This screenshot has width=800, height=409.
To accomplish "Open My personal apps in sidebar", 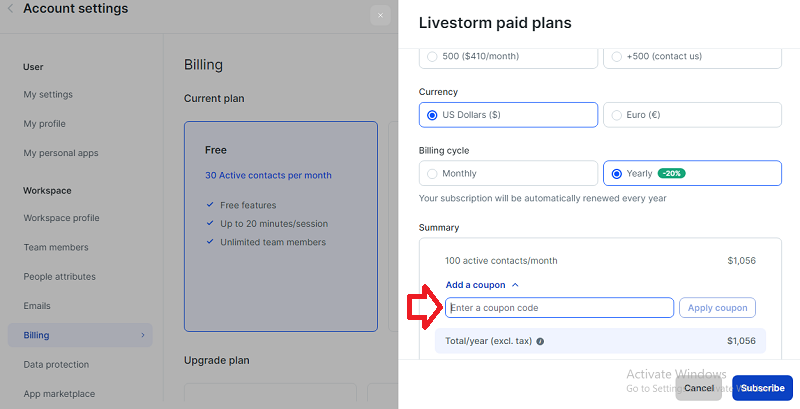I will coord(61,153).
